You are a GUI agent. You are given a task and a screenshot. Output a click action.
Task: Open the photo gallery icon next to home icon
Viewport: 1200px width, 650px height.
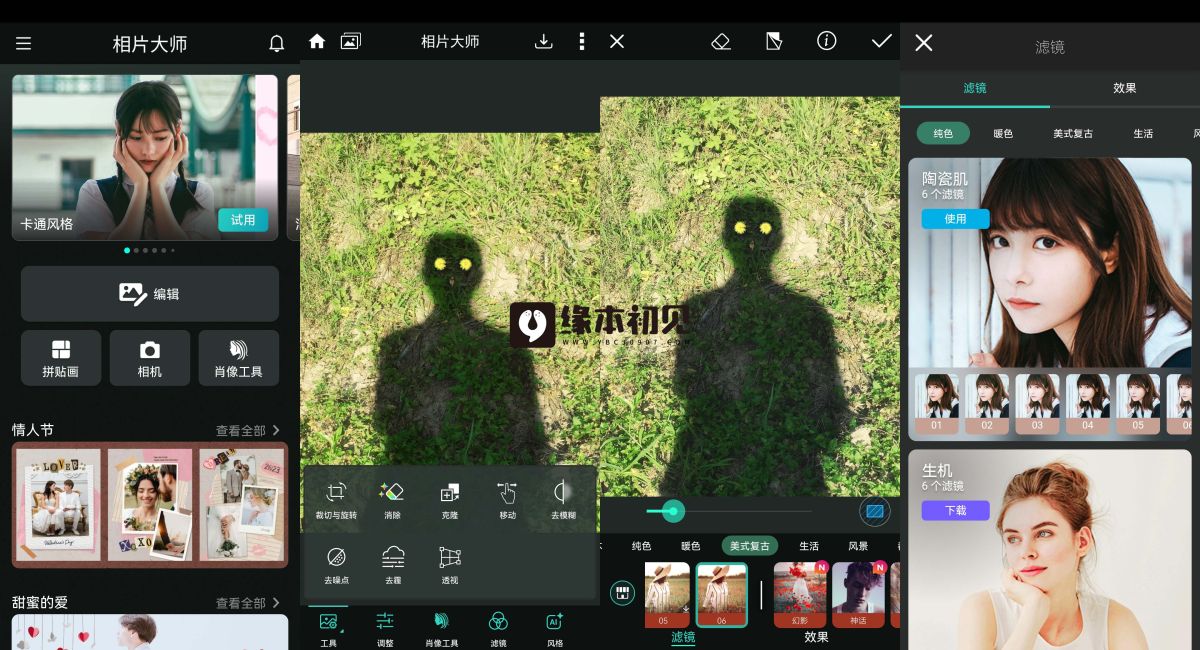click(x=350, y=42)
